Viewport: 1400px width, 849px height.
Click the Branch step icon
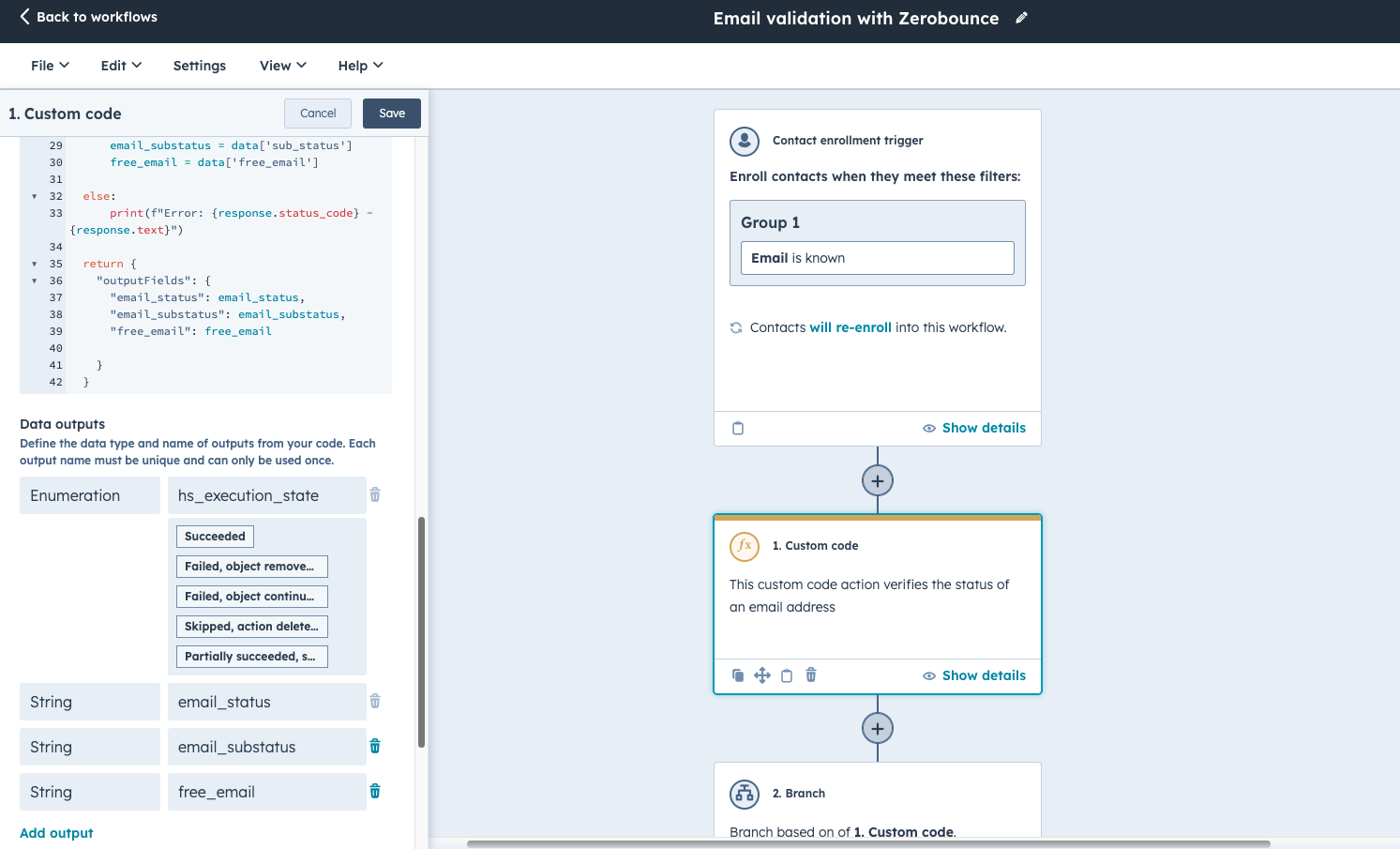pyautogui.click(x=745, y=794)
